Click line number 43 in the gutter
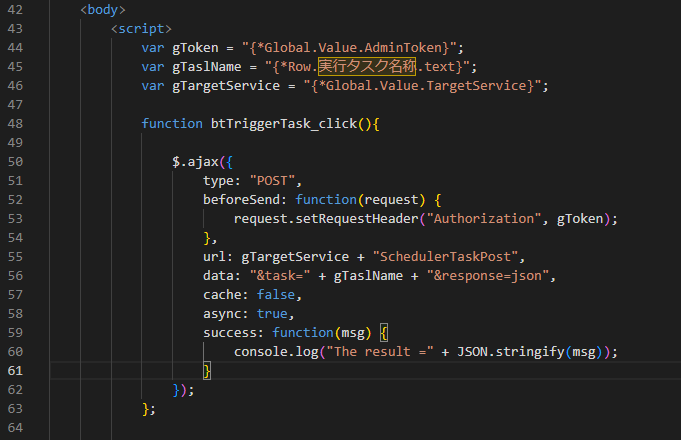 tap(15, 29)
